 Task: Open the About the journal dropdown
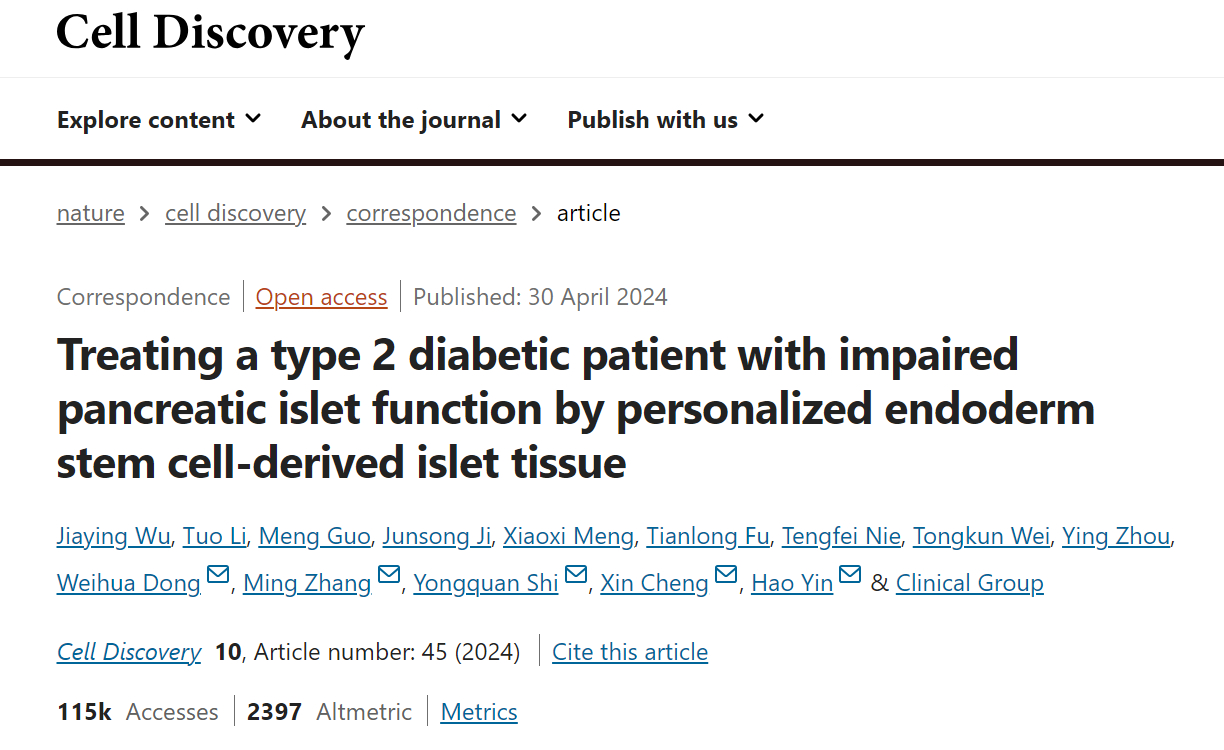414,120
